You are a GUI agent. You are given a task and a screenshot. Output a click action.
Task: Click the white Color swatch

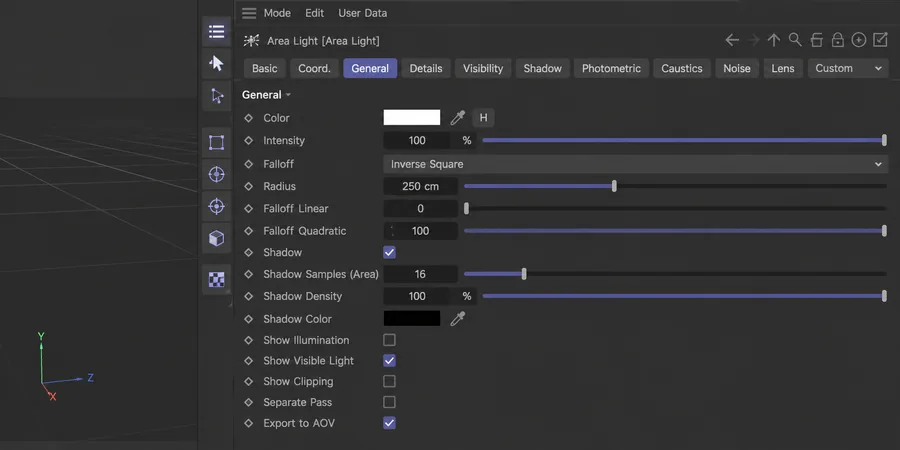coord(412,117)
